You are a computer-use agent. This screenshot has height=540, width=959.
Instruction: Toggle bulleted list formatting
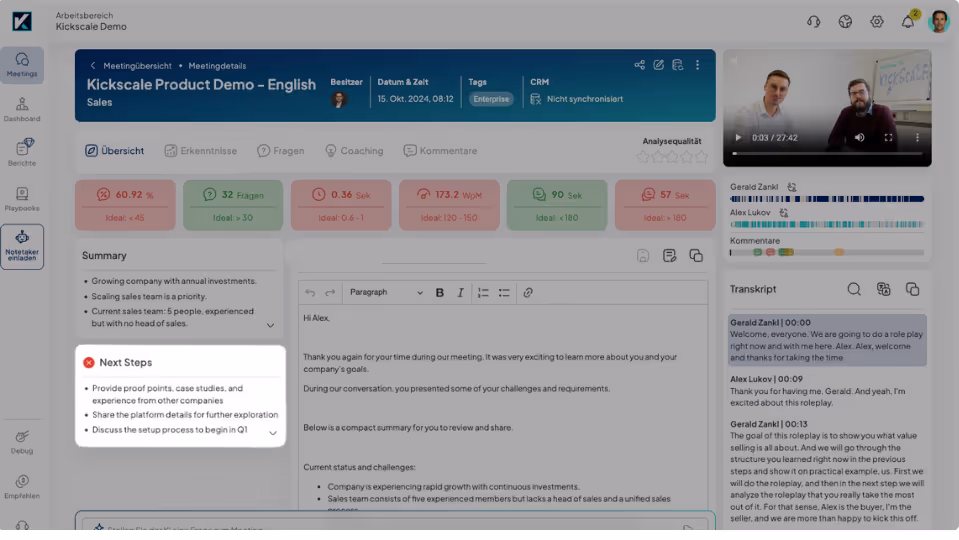504,293
